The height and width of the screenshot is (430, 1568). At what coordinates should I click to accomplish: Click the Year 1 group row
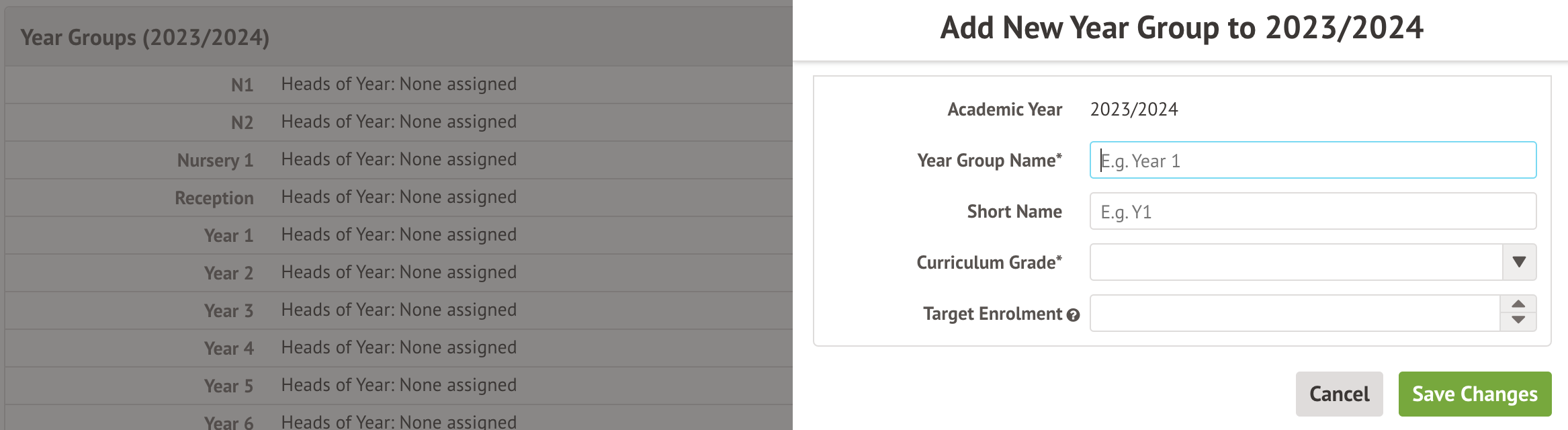pos(398,235)
